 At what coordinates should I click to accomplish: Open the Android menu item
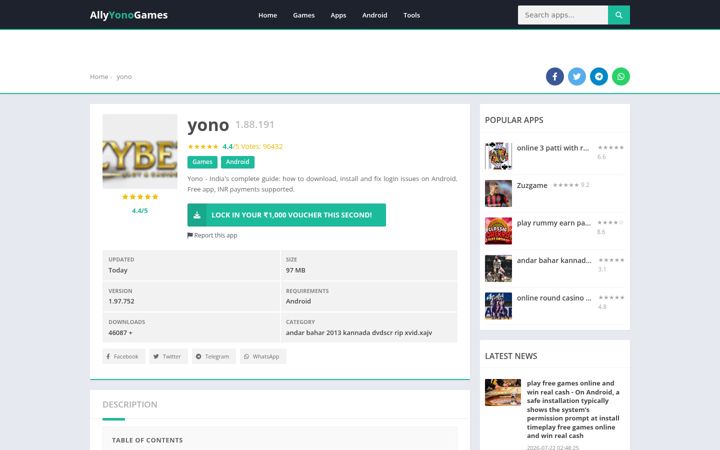tap(375, 15)
